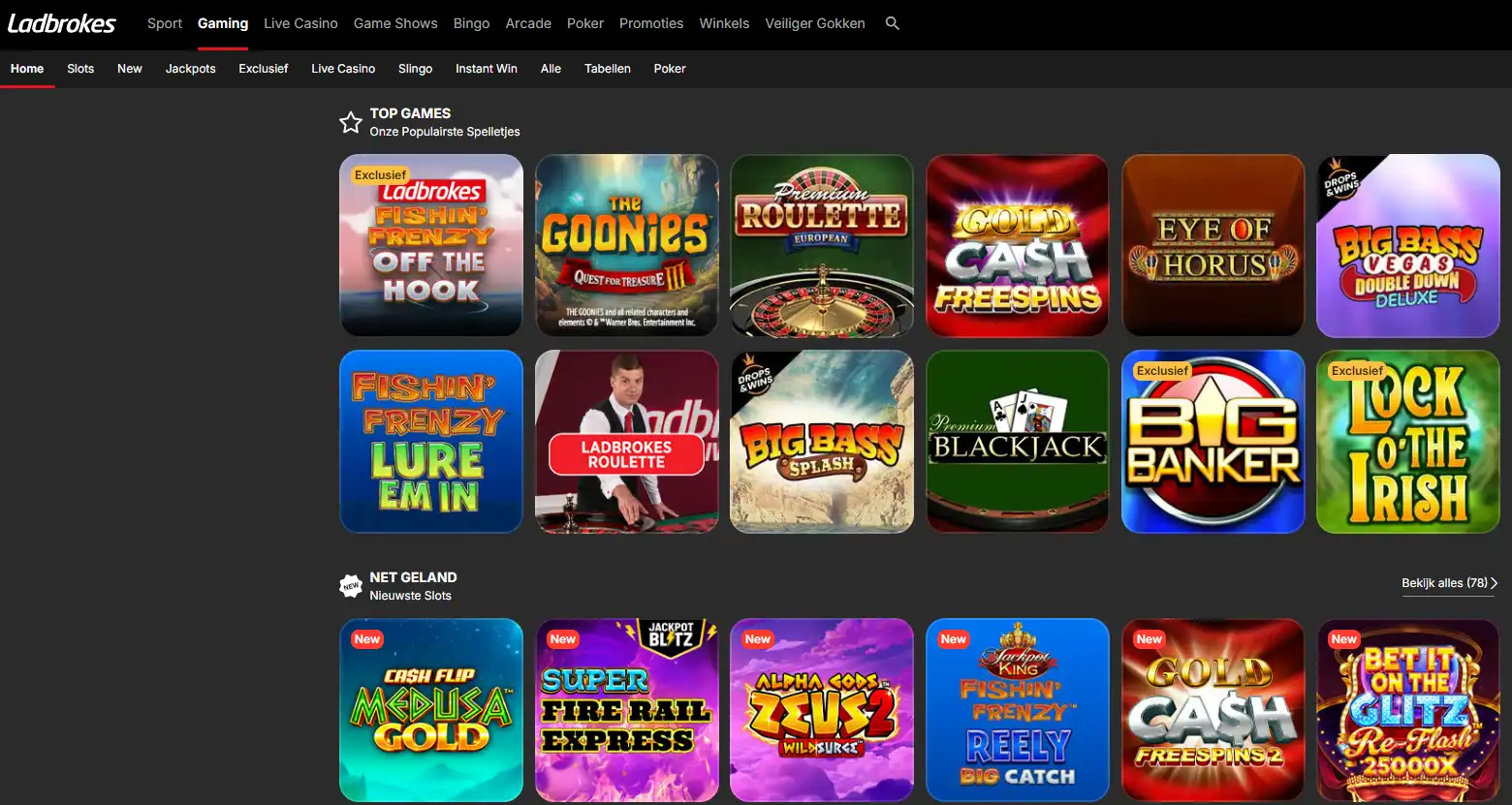
Task: Launch Fishin' Frenzy Off The Hook game
Action: pyautogui.click(x=431, y=246)
